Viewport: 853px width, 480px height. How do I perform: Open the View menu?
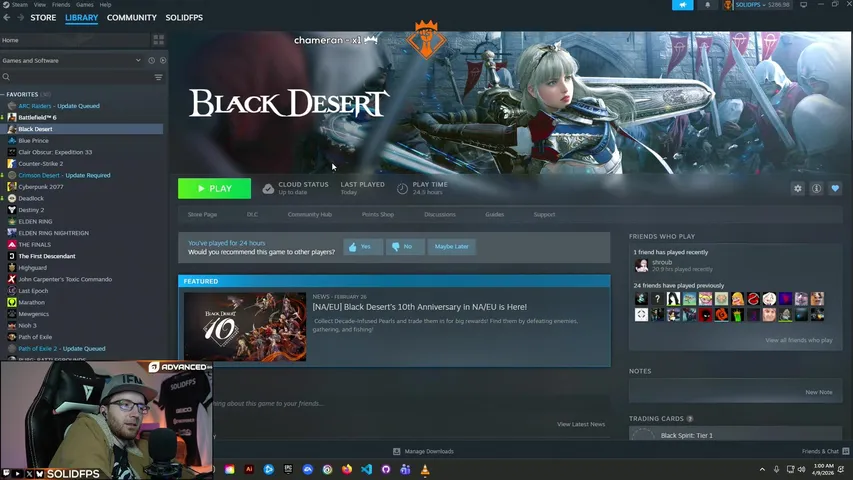pyautogui.click(x=40, y=4)
